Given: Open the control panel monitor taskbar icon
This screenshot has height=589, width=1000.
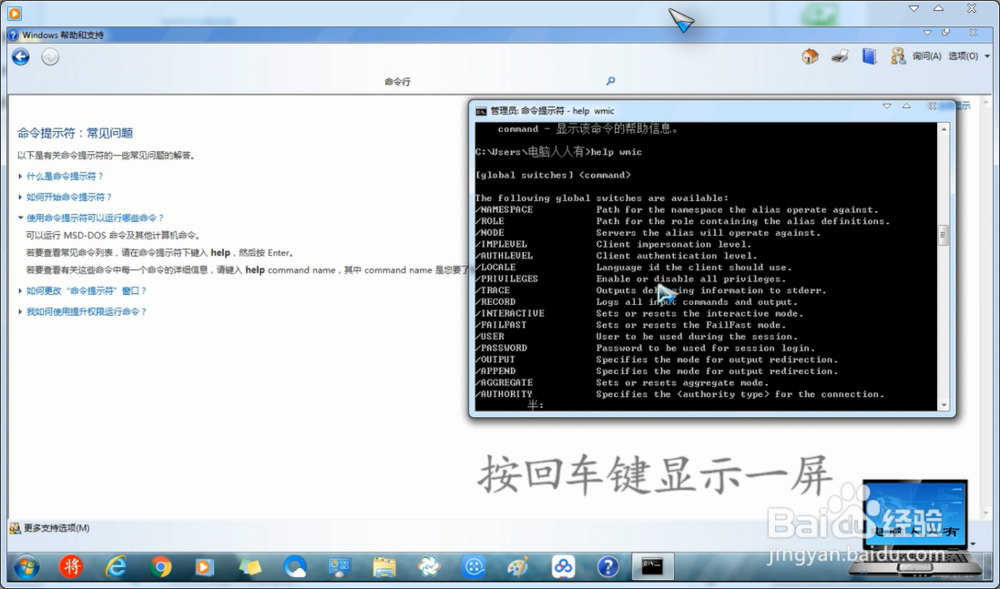Looking at the screenshot, I should click(x=339, y=567).
